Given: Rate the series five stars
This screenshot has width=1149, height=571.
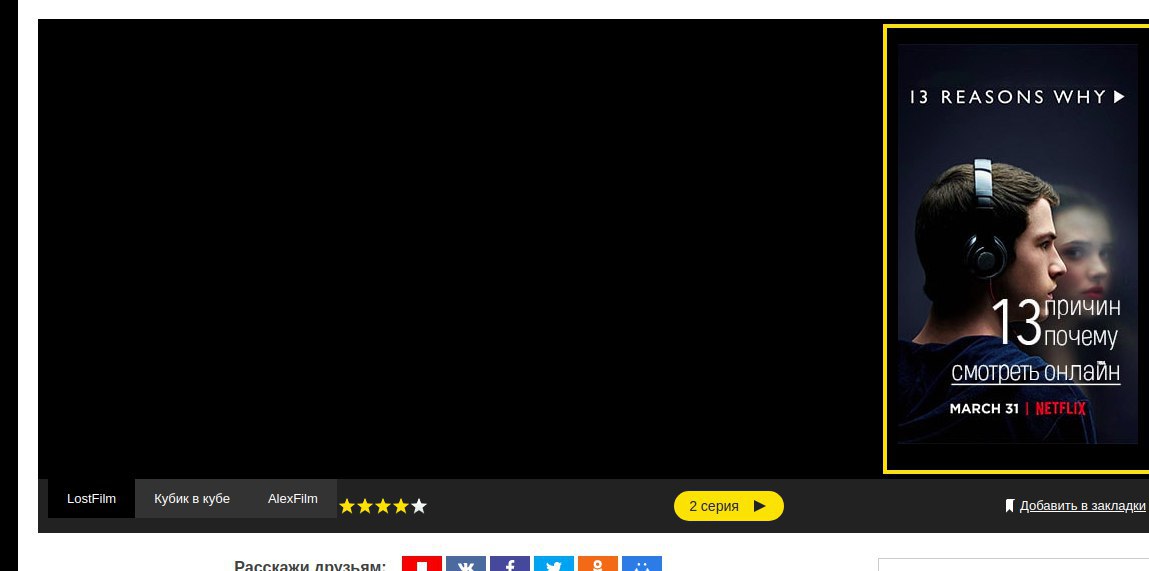Looking at the screenshot, I should click(x=418, y=506).
